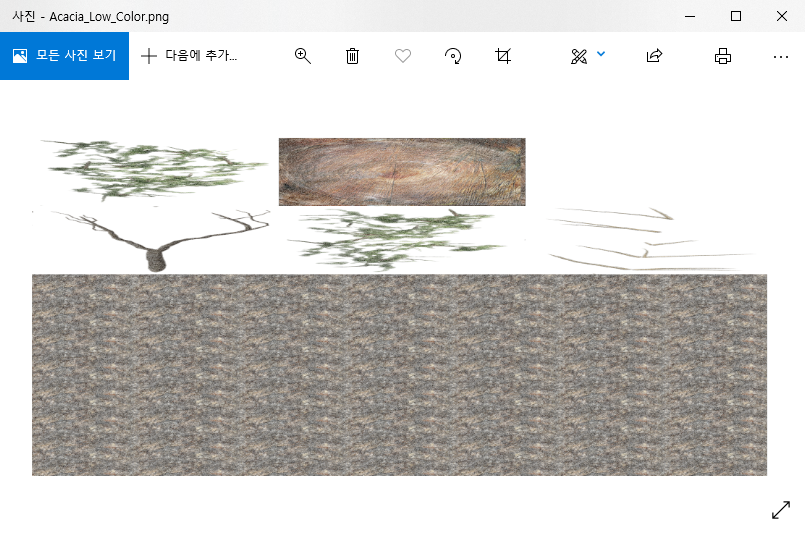Open the Edit & Create tool icon
Screen dimensions: 805x534
tap(579, 56)
